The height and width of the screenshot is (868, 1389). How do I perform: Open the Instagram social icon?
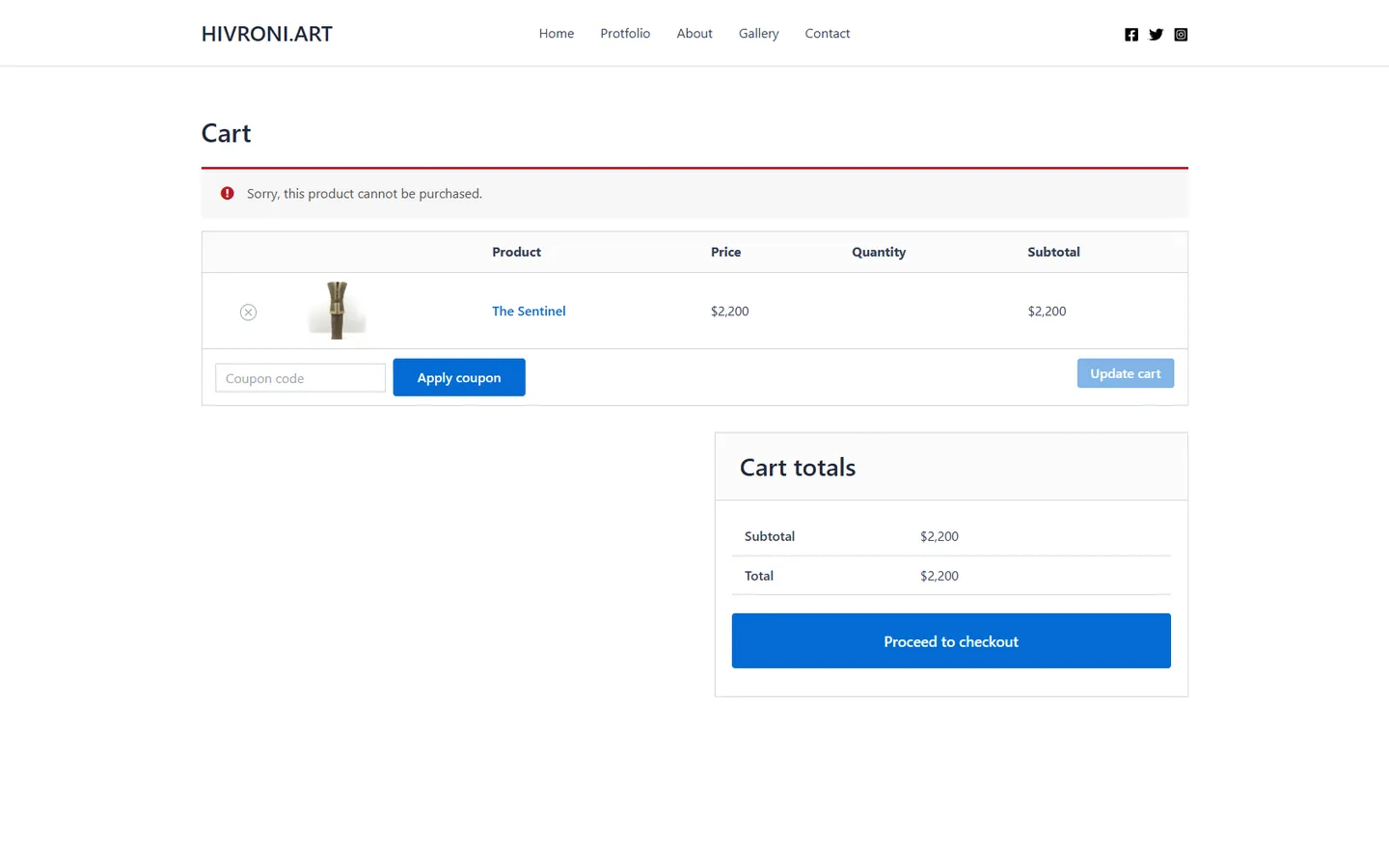coord(1181,35)
